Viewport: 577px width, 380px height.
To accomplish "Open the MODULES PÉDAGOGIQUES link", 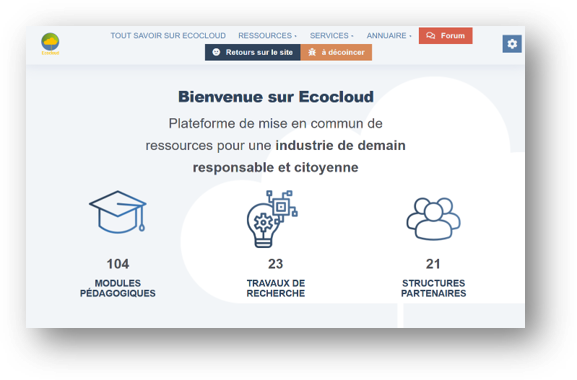I will coord(118,288).
